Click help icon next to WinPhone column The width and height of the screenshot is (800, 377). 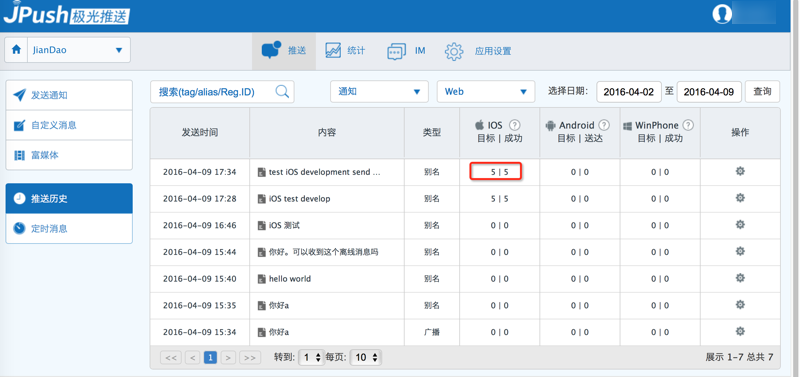[688, 125]
